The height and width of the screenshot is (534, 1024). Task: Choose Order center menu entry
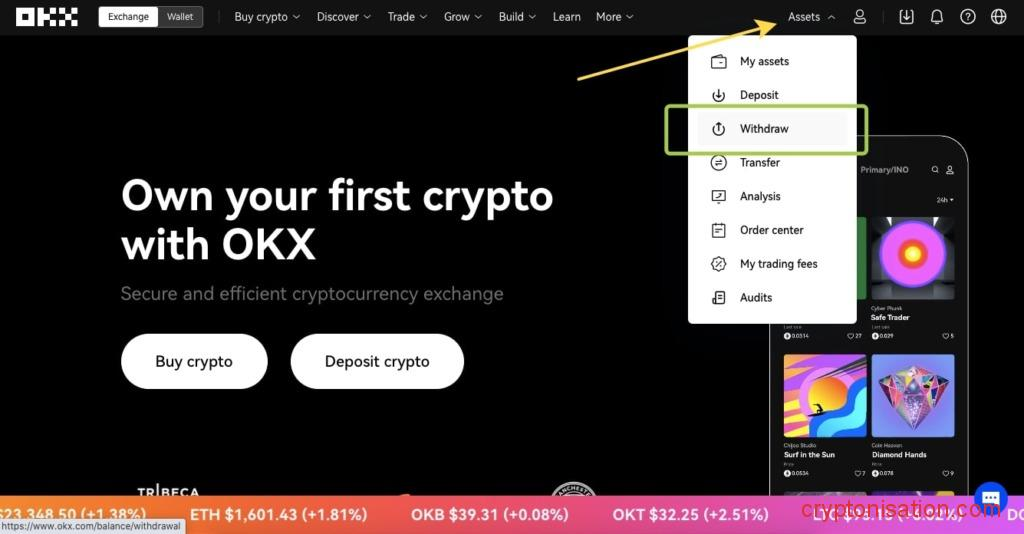click(772, 230)
